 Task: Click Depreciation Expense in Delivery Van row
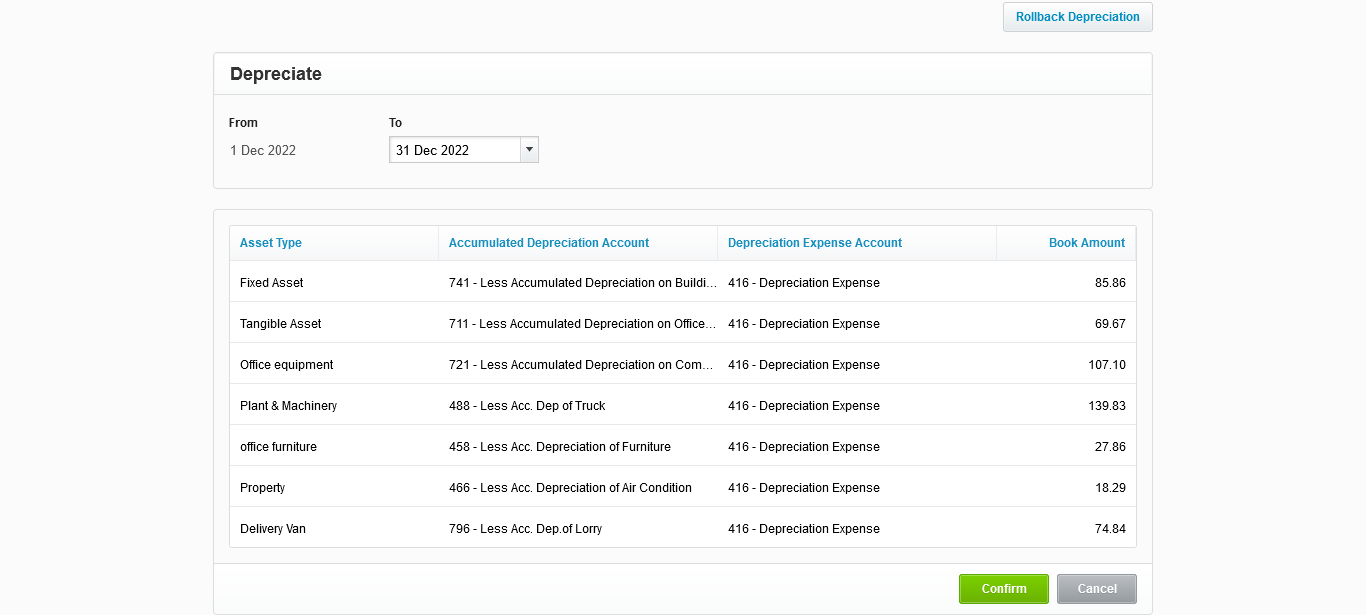[804, 529]
